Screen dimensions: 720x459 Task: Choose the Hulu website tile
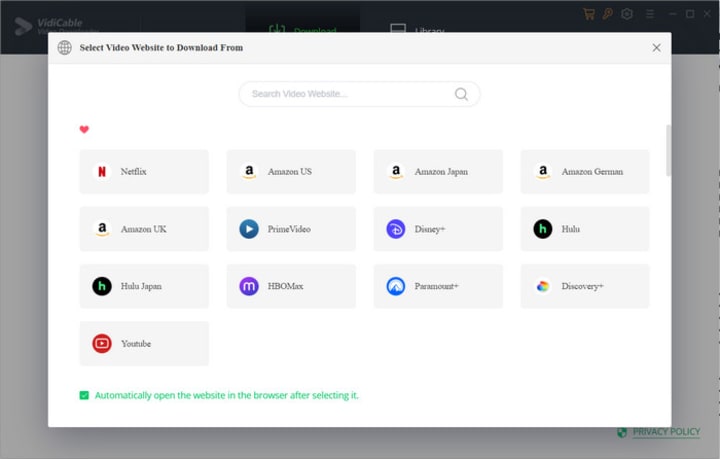[585, 229]
